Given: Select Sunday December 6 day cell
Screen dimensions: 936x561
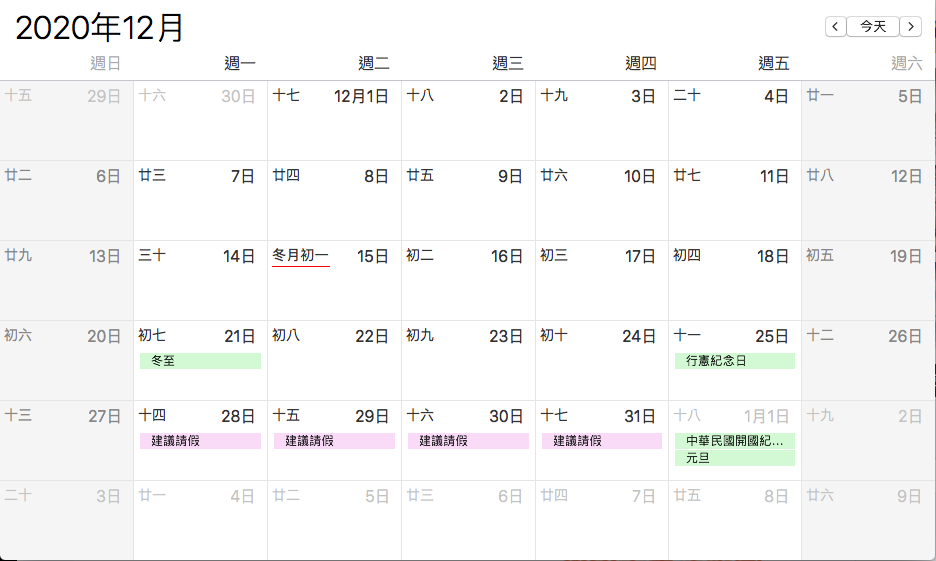Looking at the screenshot, I should click(x=66, y=201).
